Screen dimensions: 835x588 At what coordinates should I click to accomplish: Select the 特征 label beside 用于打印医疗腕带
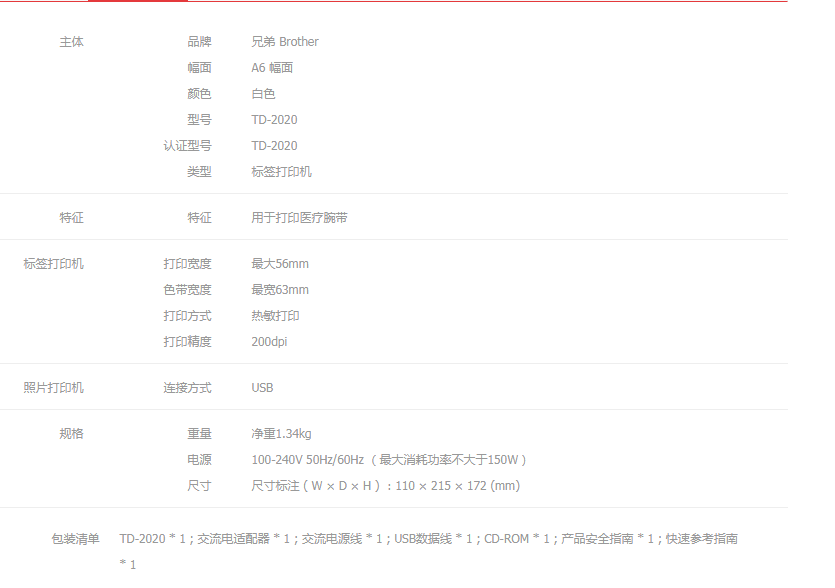coord(199,217)
